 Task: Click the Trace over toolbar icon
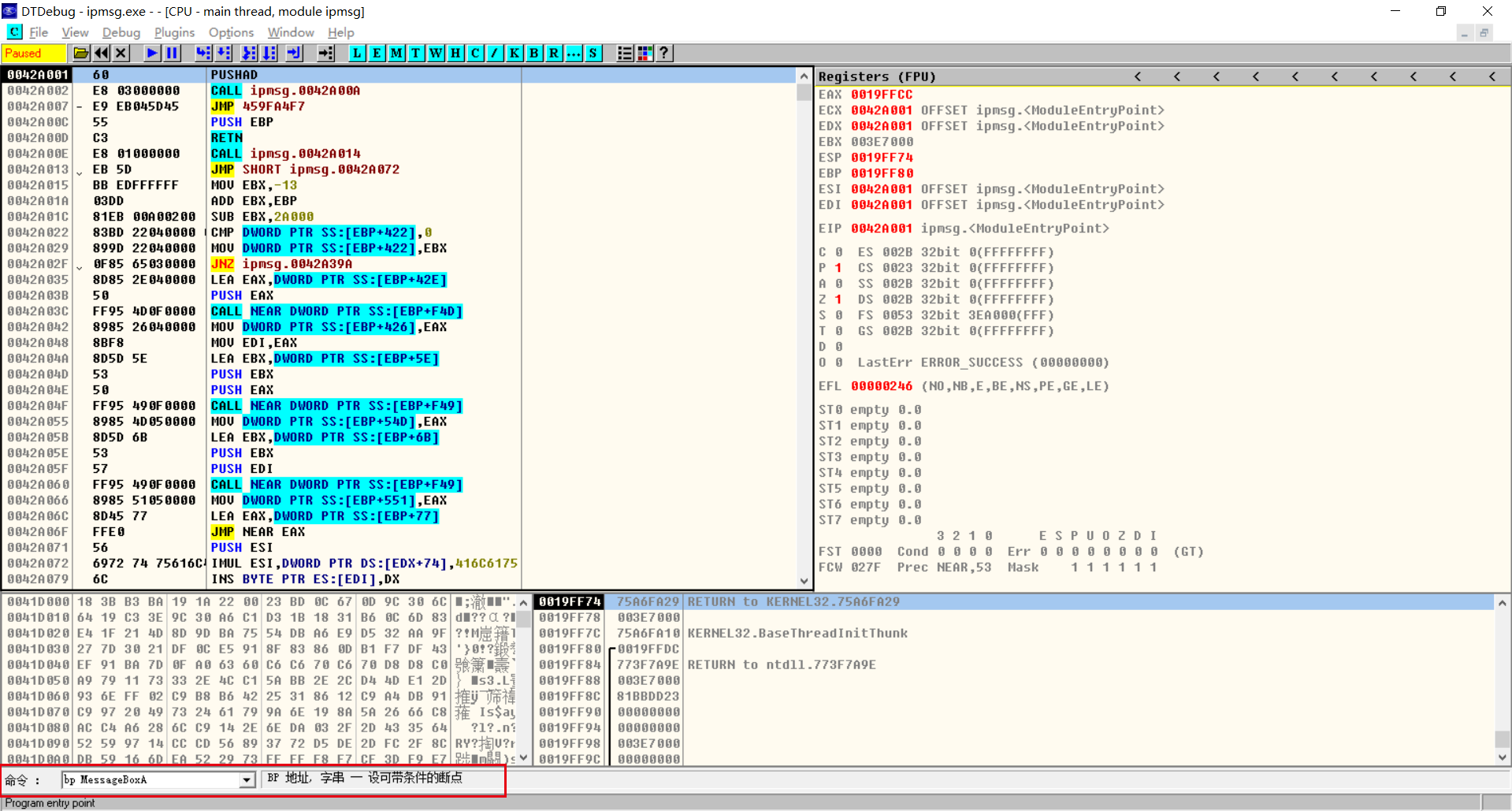click(269, 53)
